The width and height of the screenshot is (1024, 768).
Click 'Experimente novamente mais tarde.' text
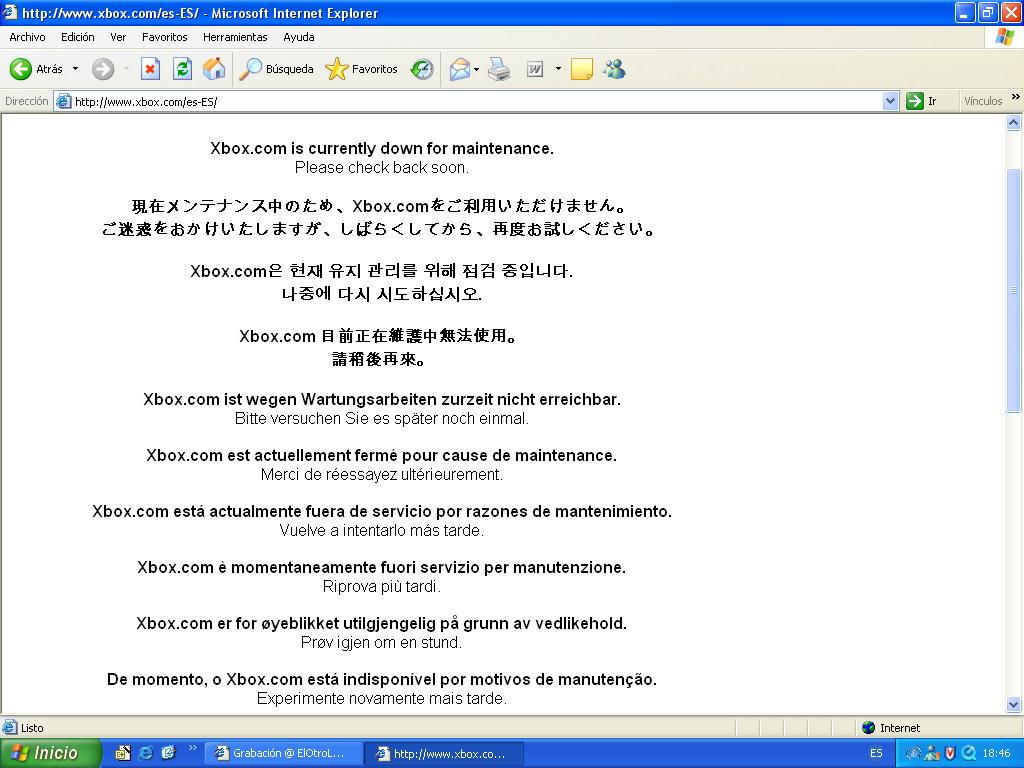(x=381, y=699)
